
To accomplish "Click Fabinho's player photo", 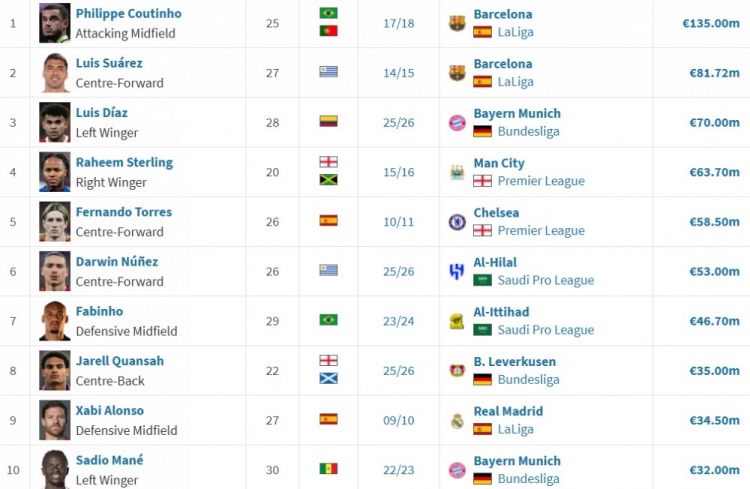I will [55, 321].
